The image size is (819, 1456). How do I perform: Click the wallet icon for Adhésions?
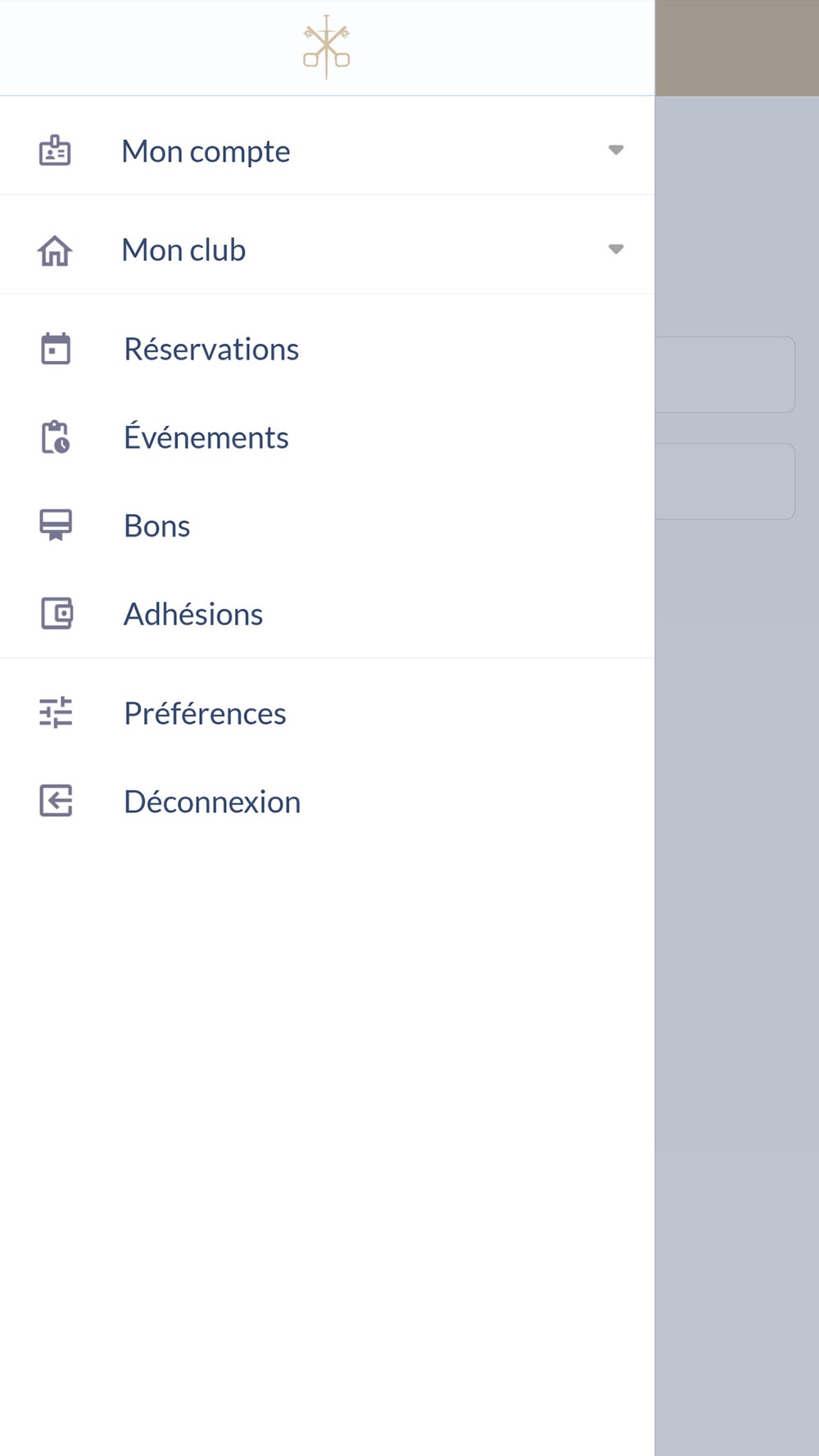(57, 613)
